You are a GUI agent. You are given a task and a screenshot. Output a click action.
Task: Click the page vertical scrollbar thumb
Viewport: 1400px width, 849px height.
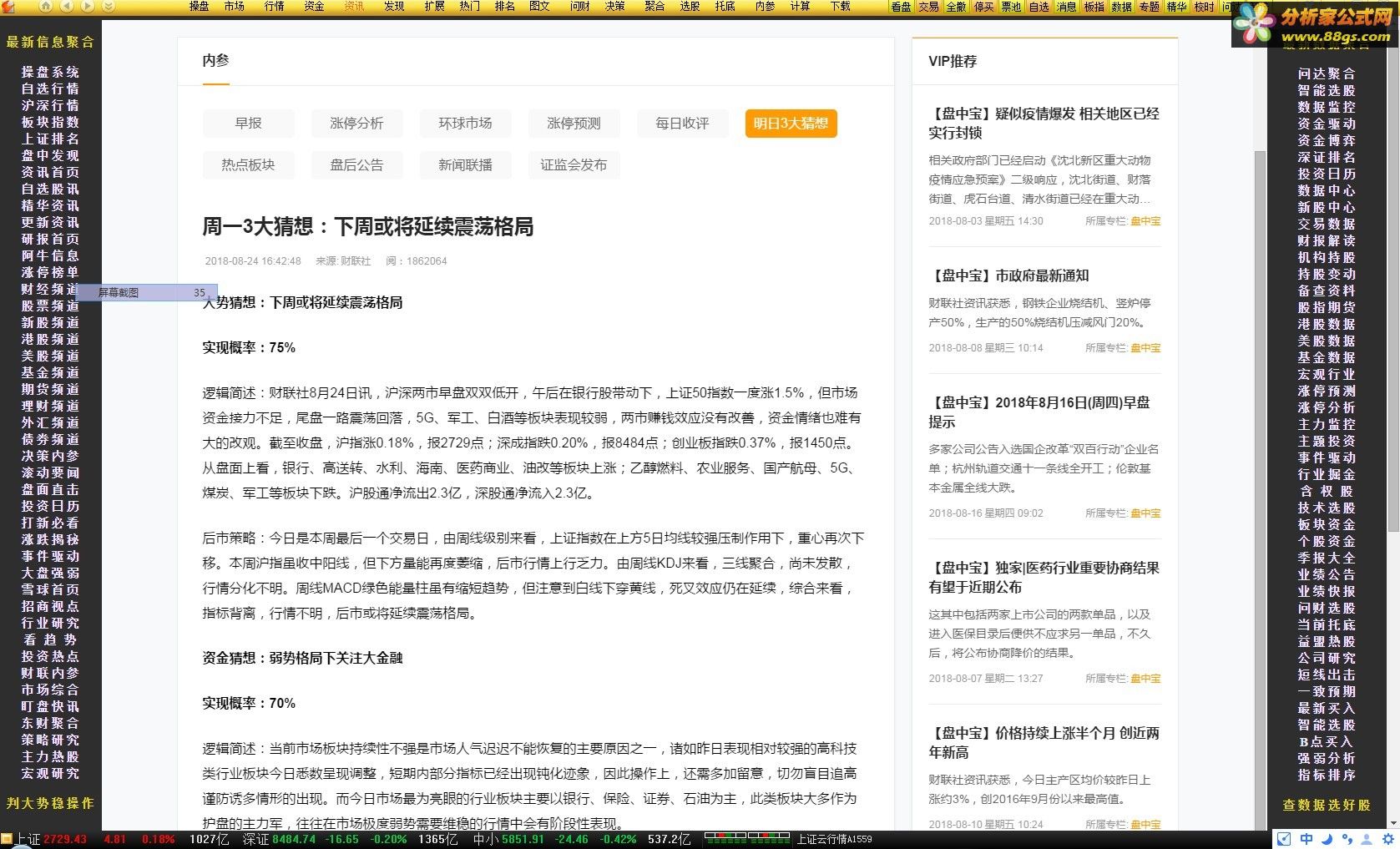click(x=1261, y=489)
